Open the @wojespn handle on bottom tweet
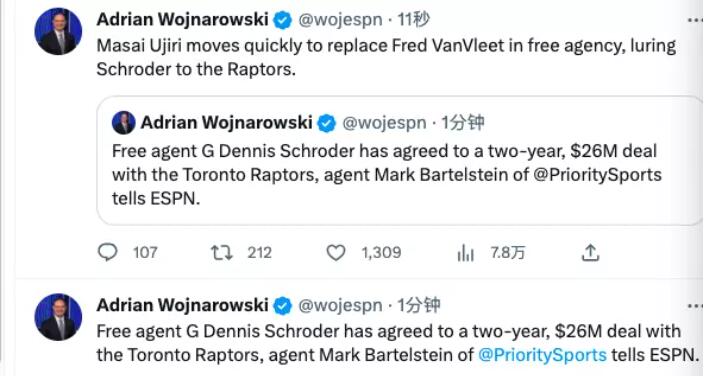The height and width of the screenshot is (376, 706). click(340, 306)
